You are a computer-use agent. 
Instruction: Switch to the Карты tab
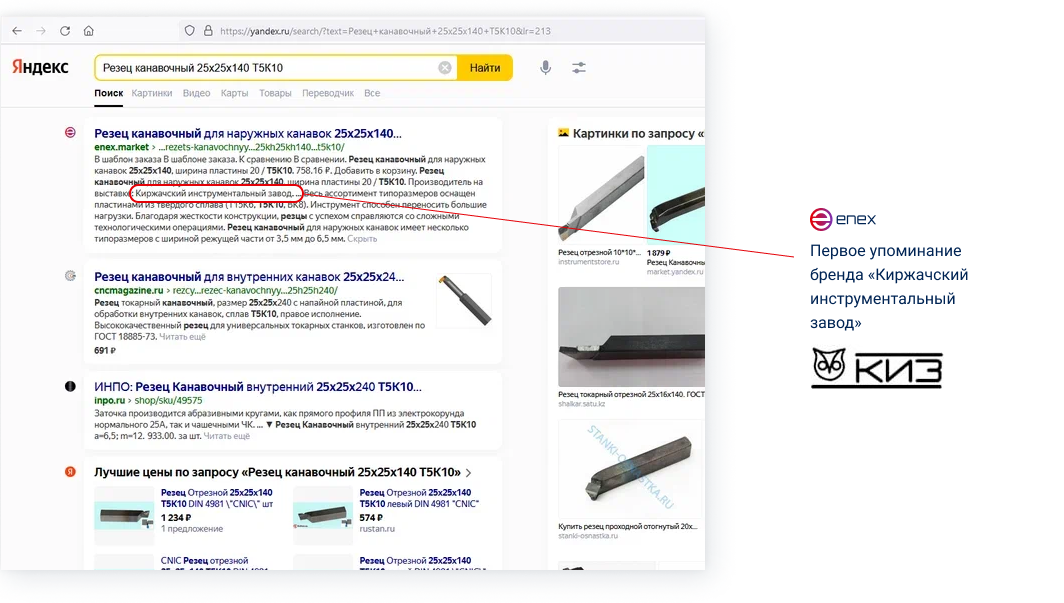234,93
